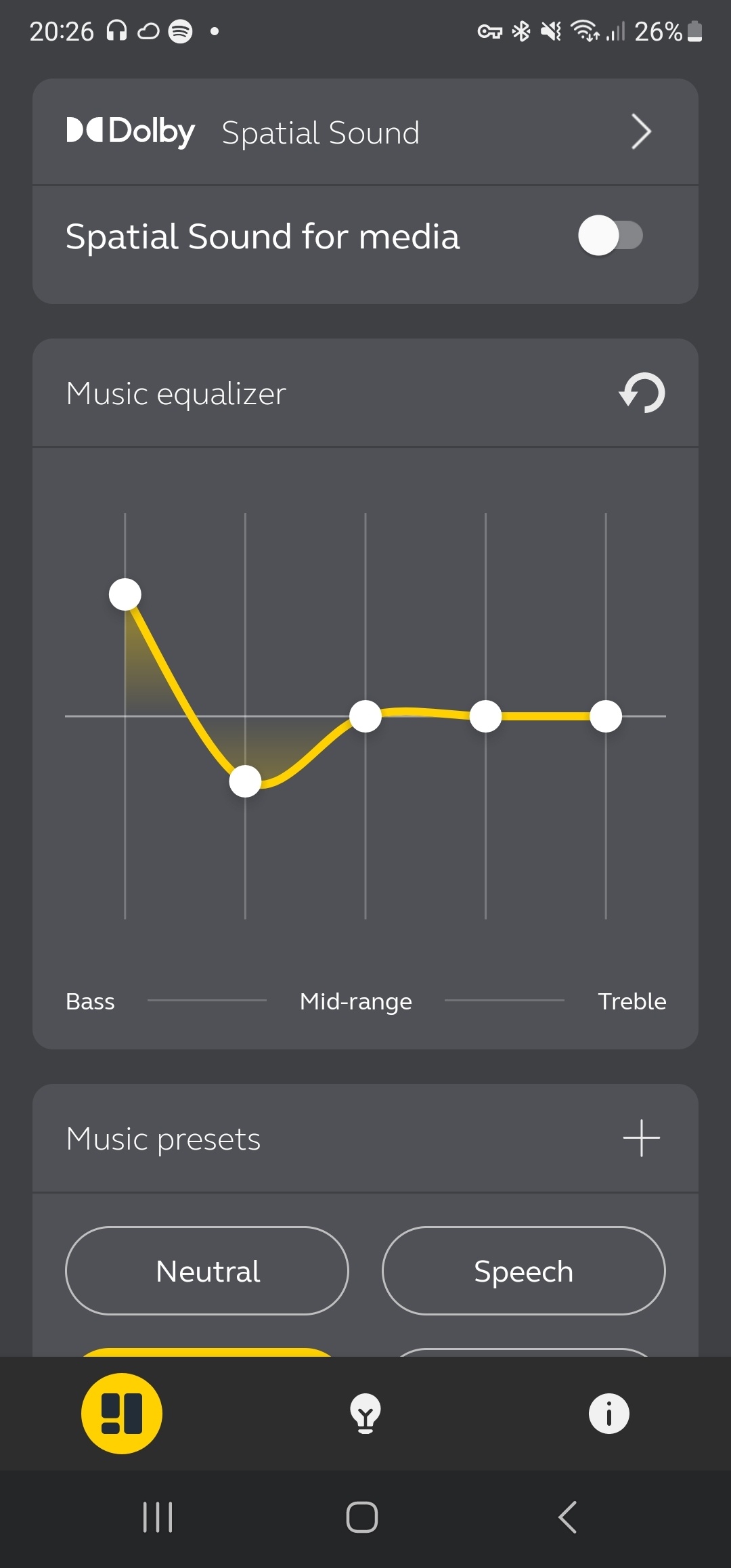The height and width of the screenshot is (1568, 731).
Task: Click the fourth equalizer band handle
Action: [x=485, y=716]
